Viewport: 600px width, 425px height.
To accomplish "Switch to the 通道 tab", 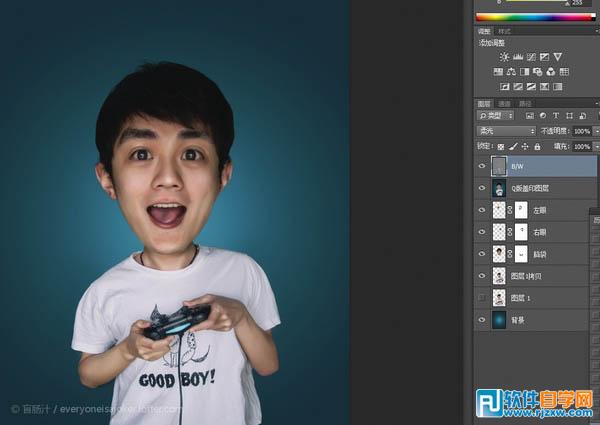I will (504, 104).
